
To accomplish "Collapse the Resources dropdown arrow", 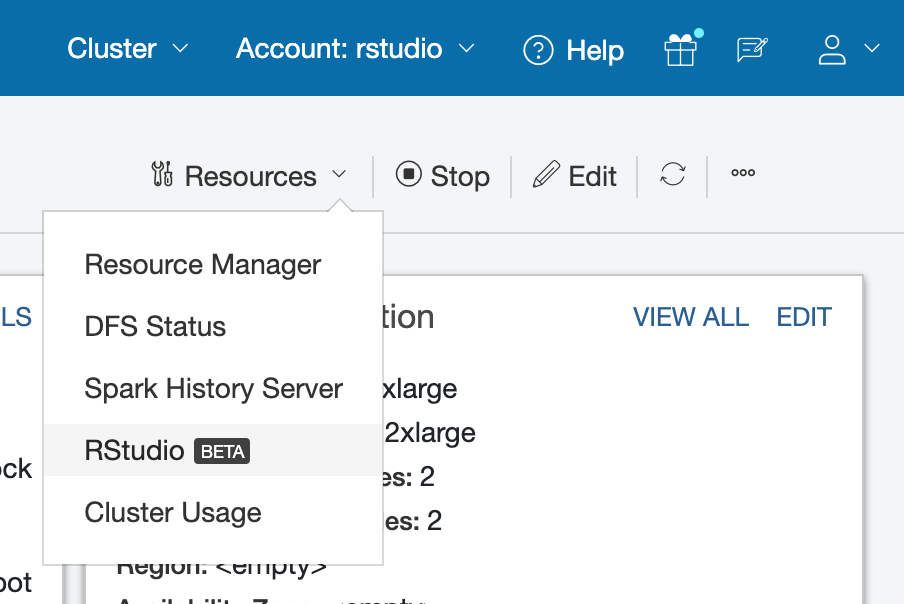I will [339, 175].
